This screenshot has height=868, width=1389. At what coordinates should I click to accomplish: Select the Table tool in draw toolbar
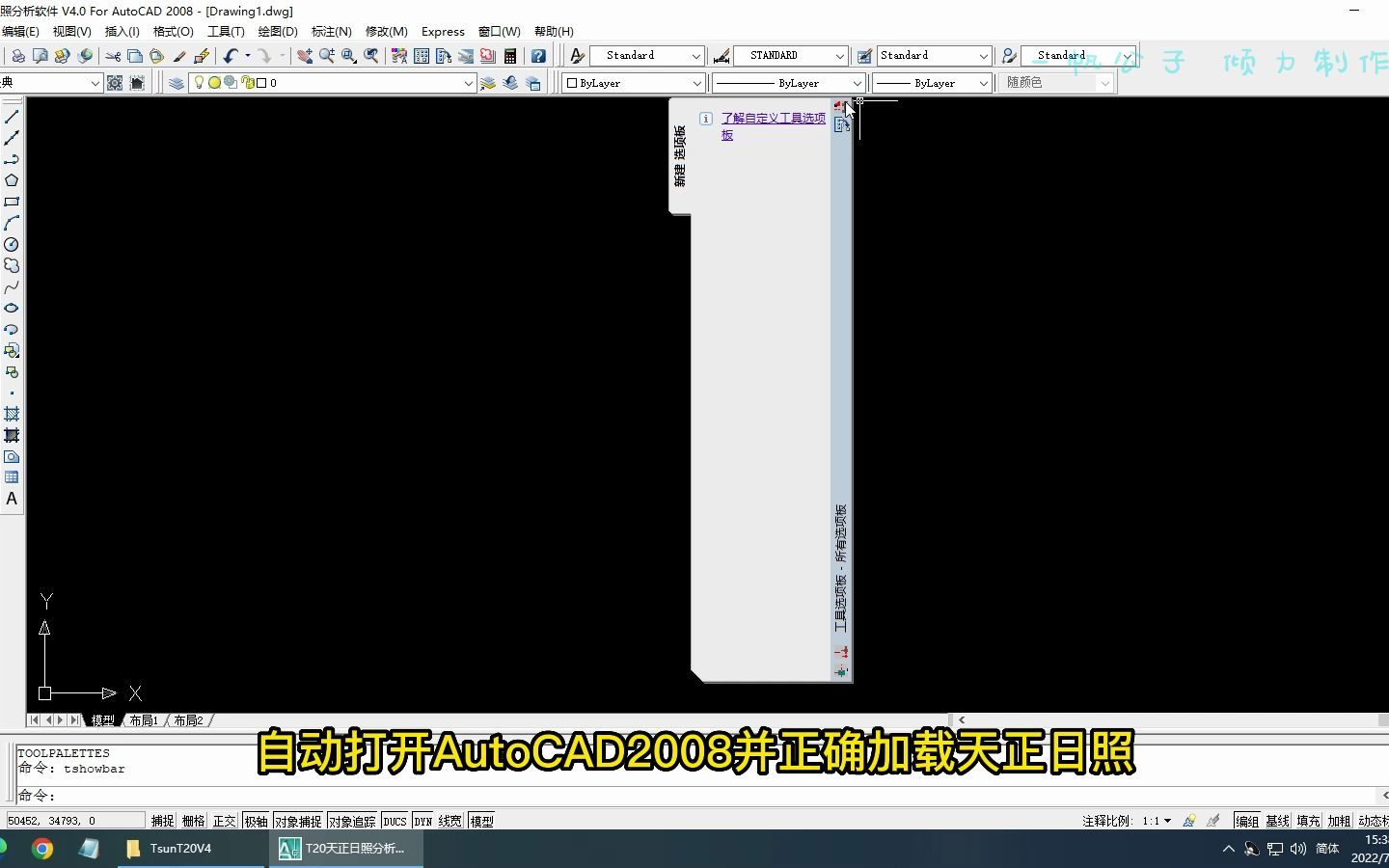click(x=12, y=477)
